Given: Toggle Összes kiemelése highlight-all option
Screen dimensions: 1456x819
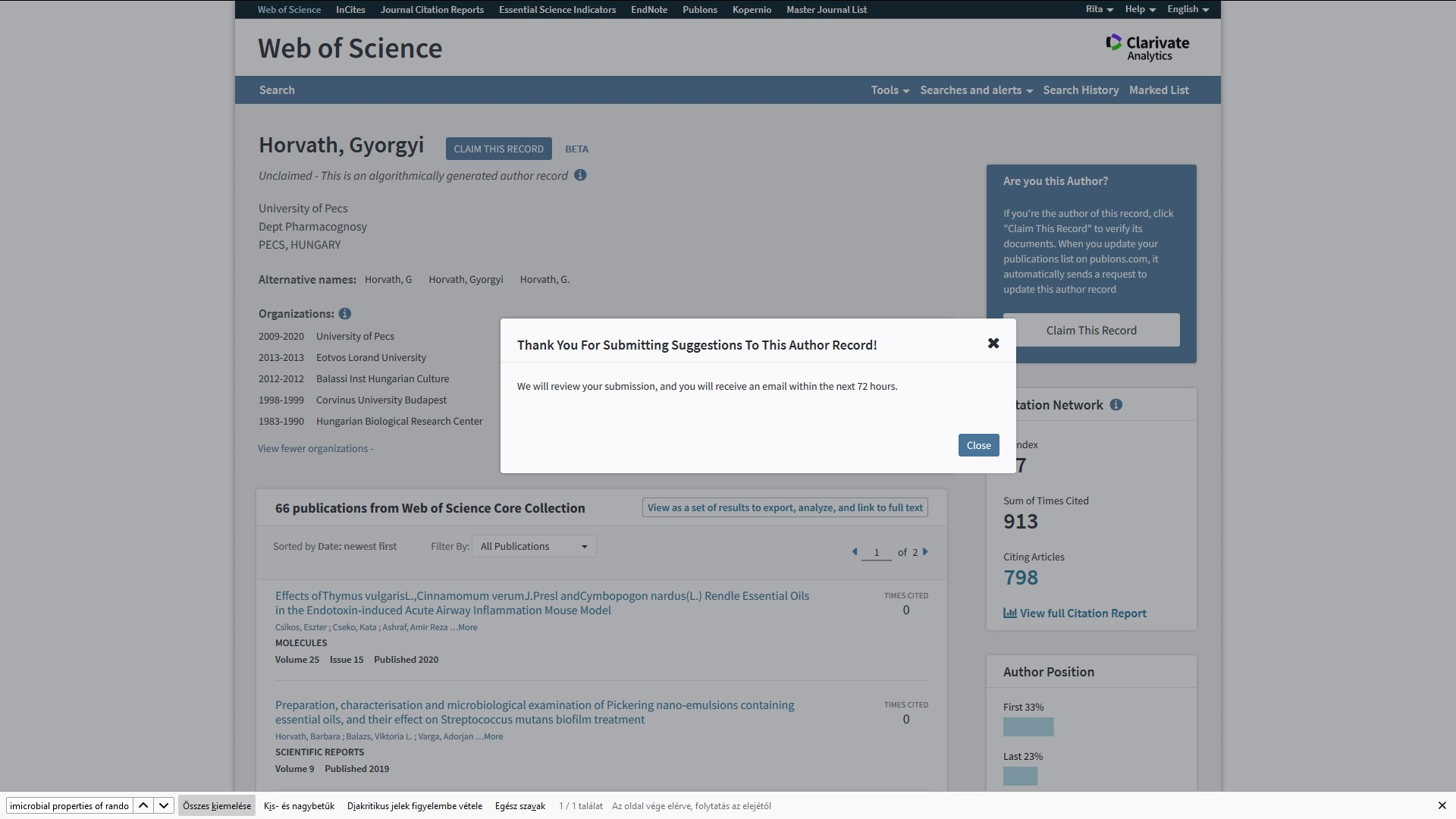Looking at the screenshot, I should (x=217, y=805).
